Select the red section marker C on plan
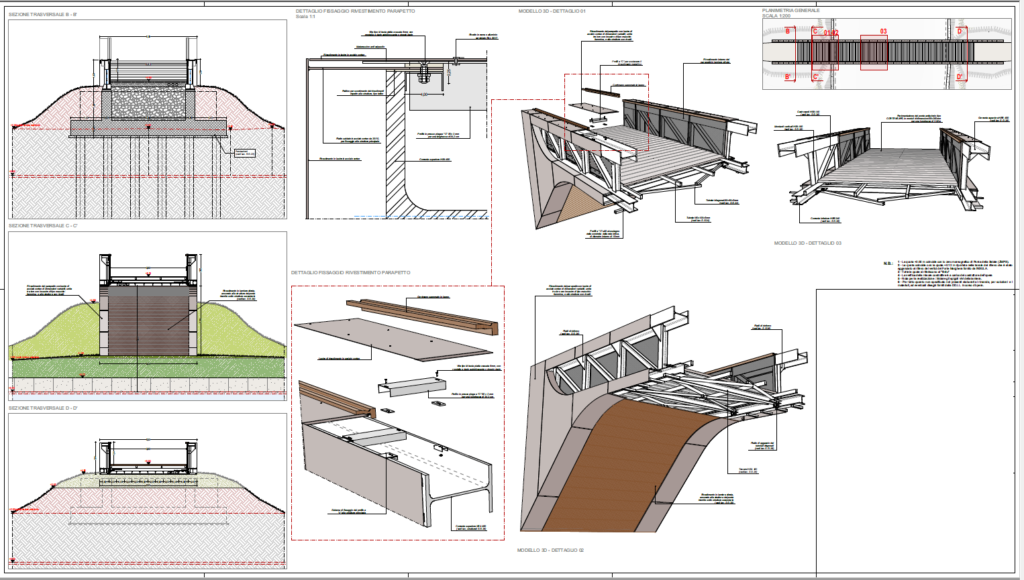This screenshot has height=580, width=1024. [x=817, y=33]
